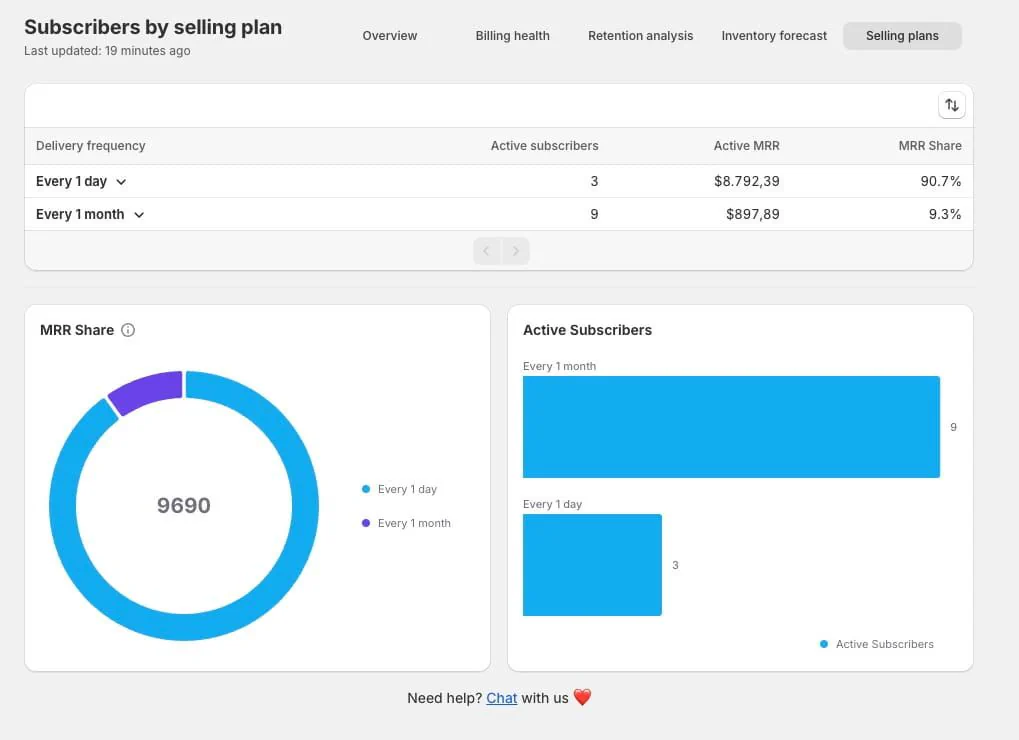This screenshot has height=740, width=1019.
Task: Click the 9.3% share cell
Action: (x=944, y=214)
